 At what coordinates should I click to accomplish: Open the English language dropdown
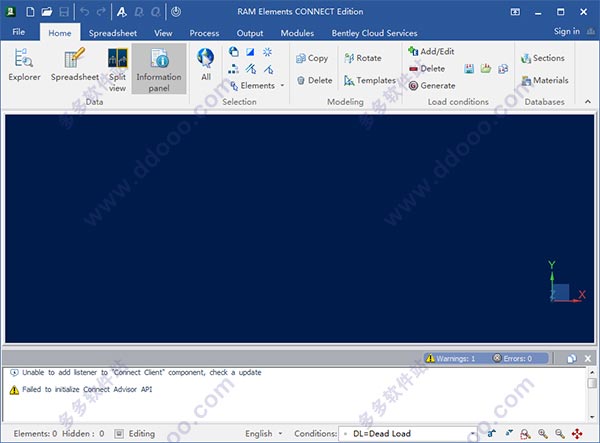click(264, 433)
